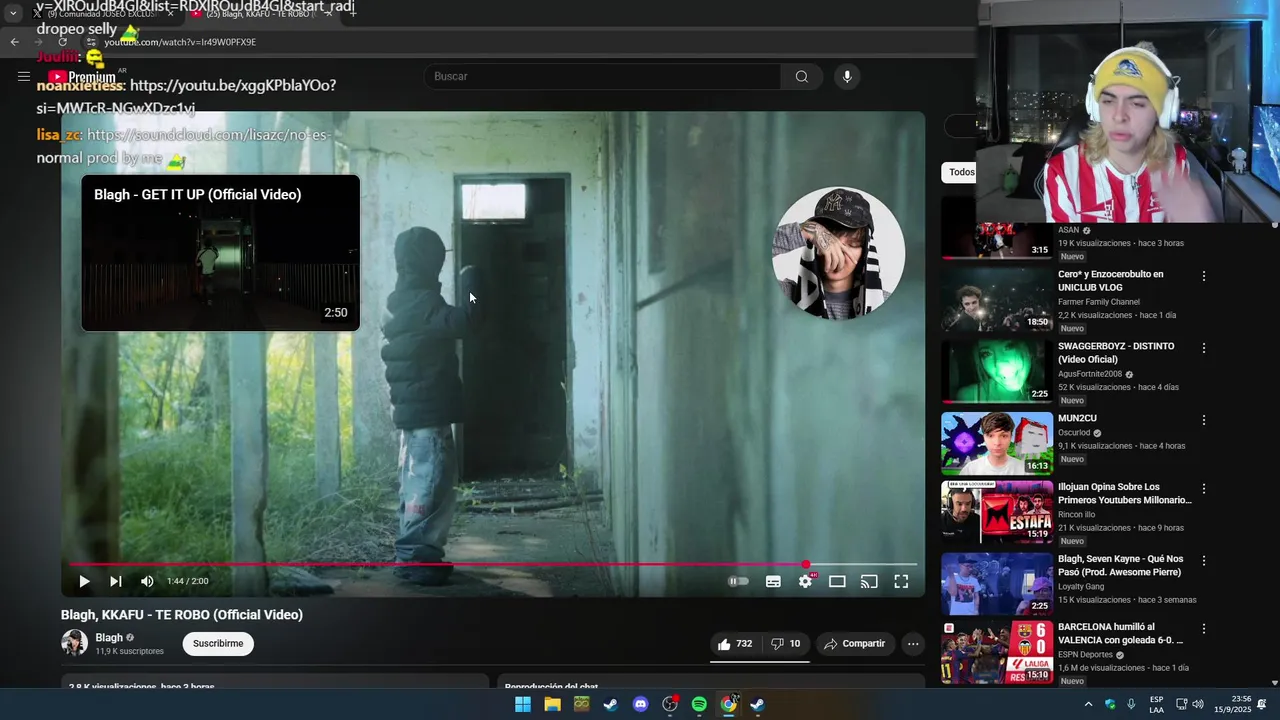Share the video via Compartir
This screenshot has width=1280, height=720.
pyautogui.click(x=855, y=644)
